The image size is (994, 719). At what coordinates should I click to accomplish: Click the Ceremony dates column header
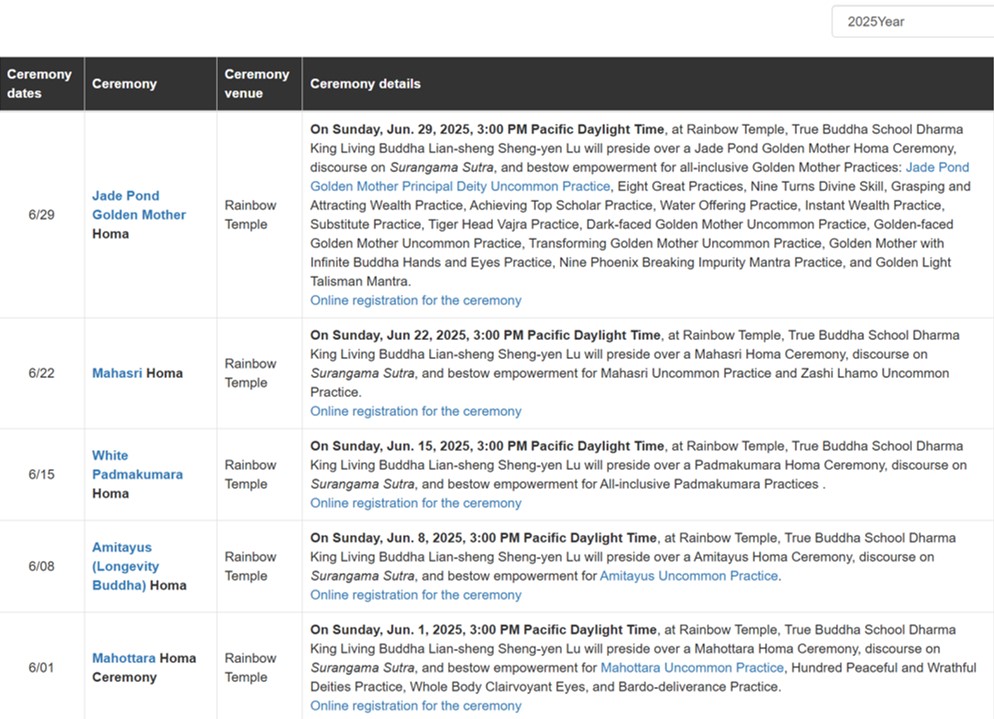point(42,84)
